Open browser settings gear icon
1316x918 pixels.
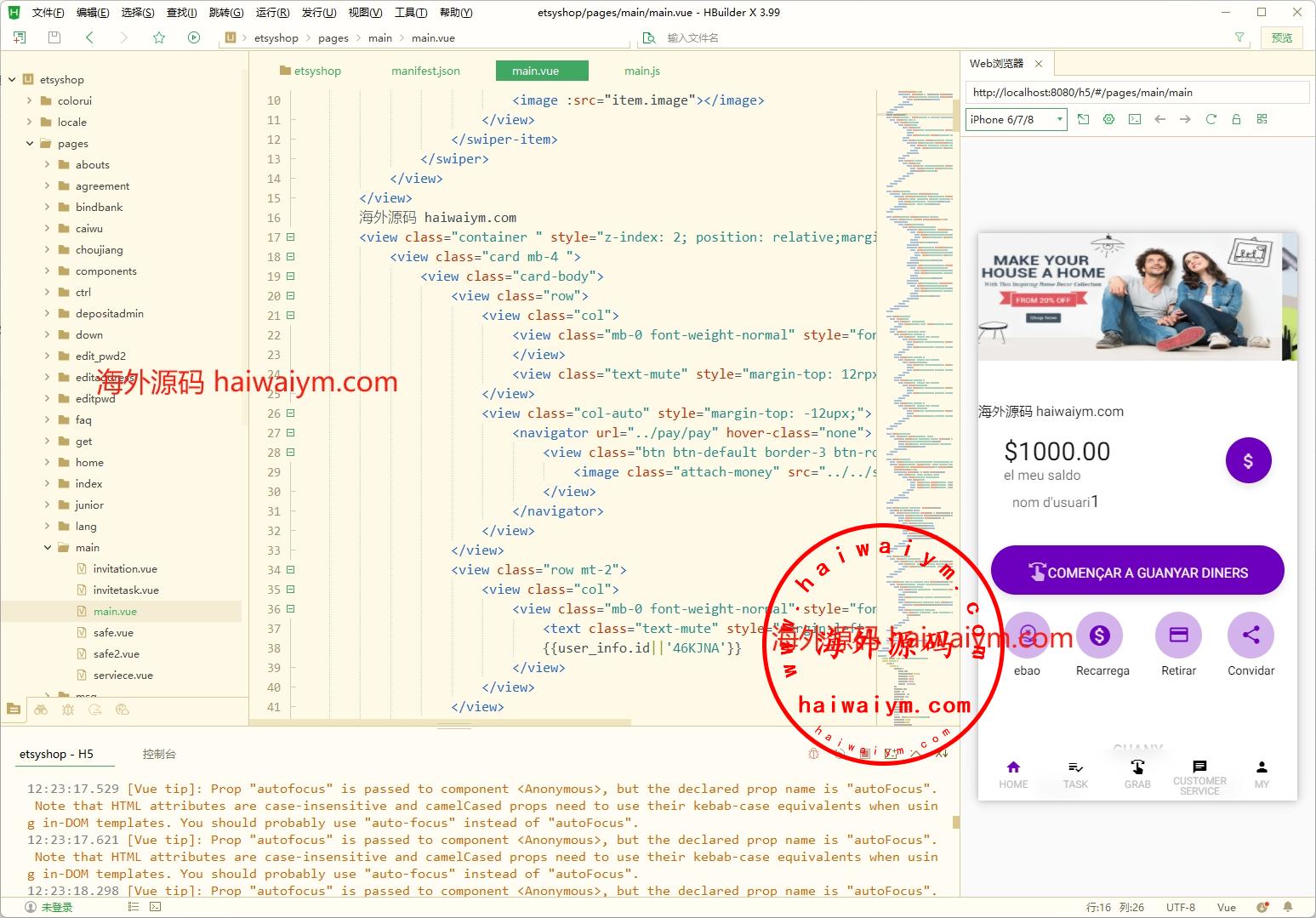pos(1108,119)
